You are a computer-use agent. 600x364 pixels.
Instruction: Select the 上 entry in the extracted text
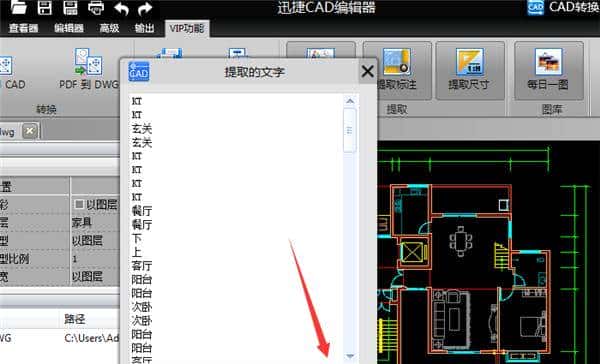pos(137,252)
